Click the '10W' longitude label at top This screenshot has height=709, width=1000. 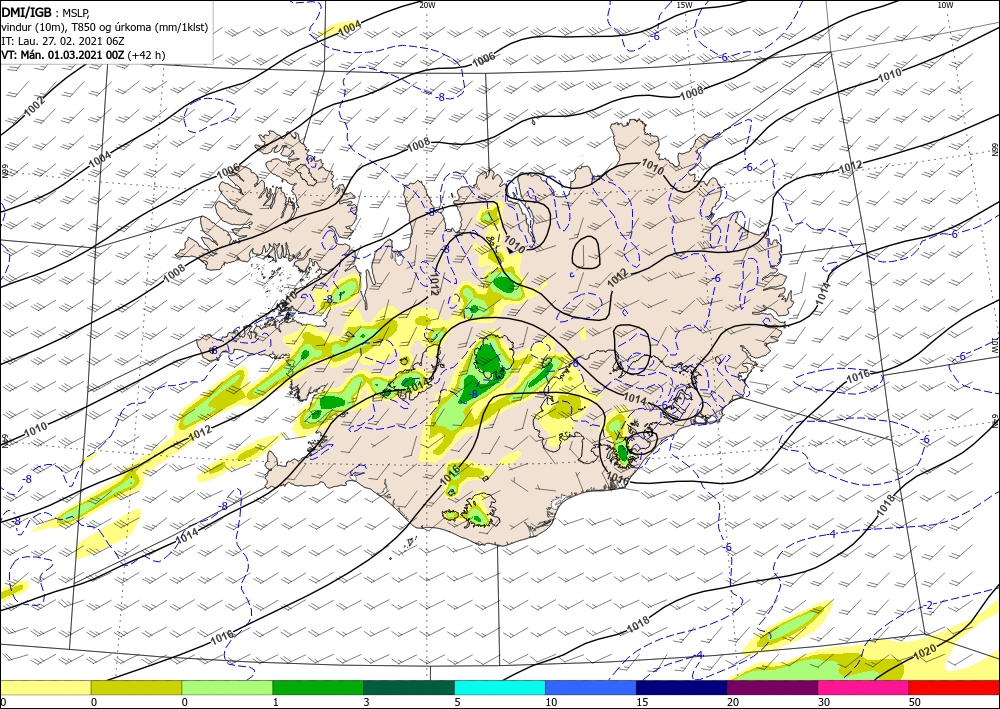pos(945,5)
